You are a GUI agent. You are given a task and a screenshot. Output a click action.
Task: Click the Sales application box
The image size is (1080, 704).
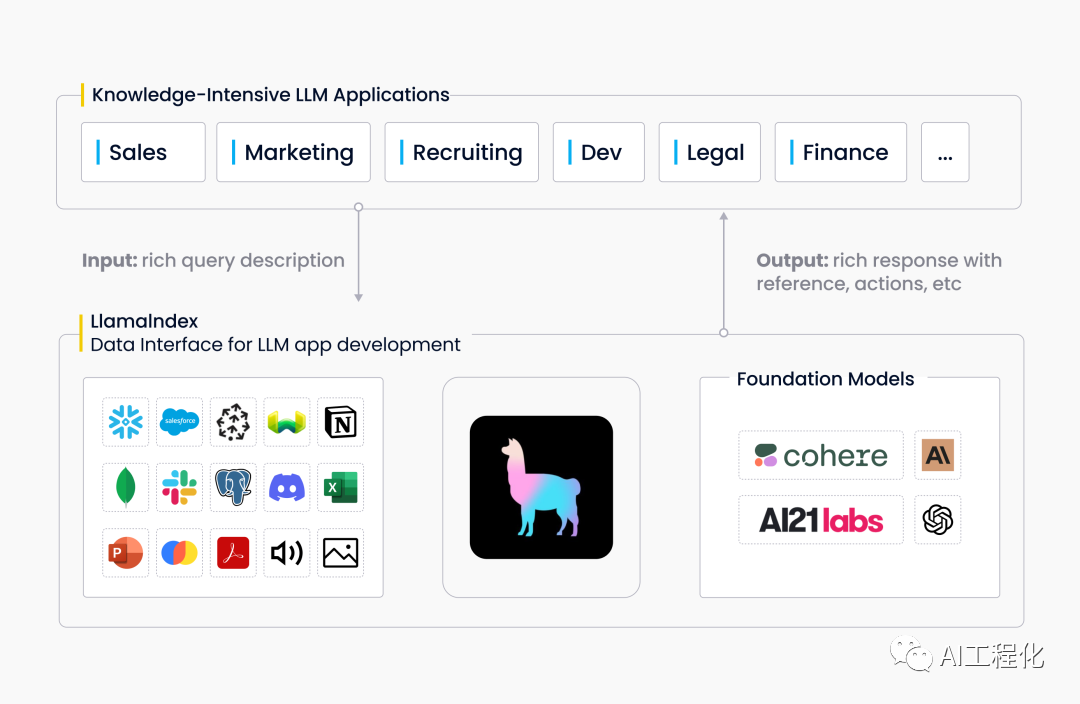tap(143, 152)
